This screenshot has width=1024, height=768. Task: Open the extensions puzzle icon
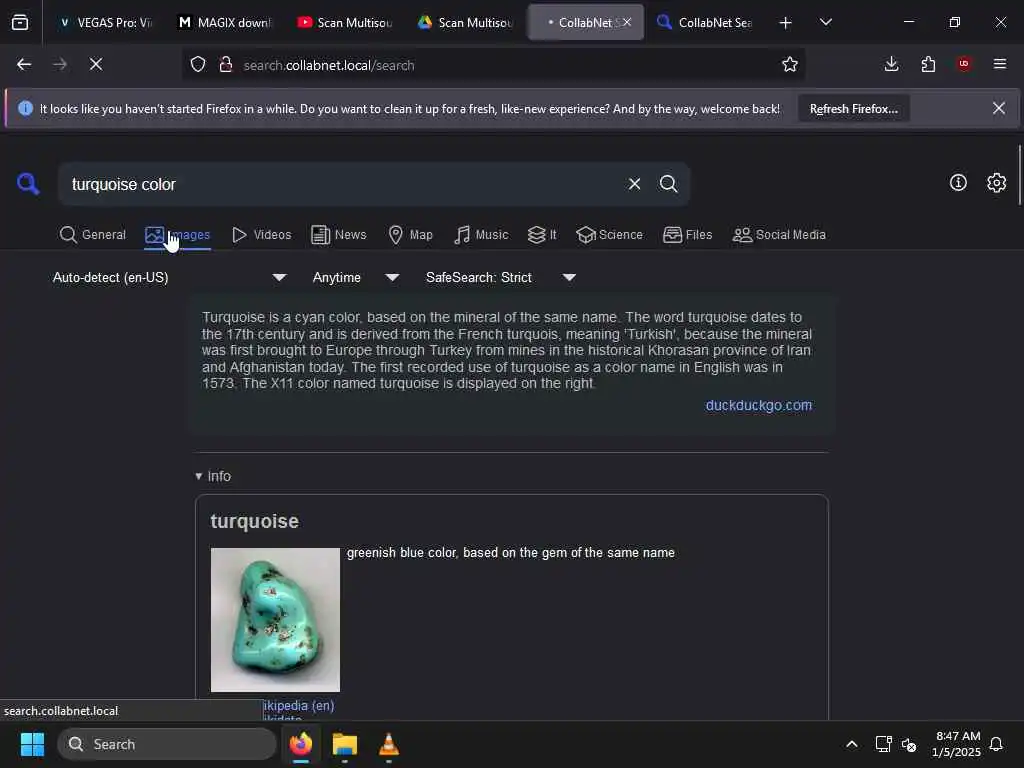(x=928, y=64)
